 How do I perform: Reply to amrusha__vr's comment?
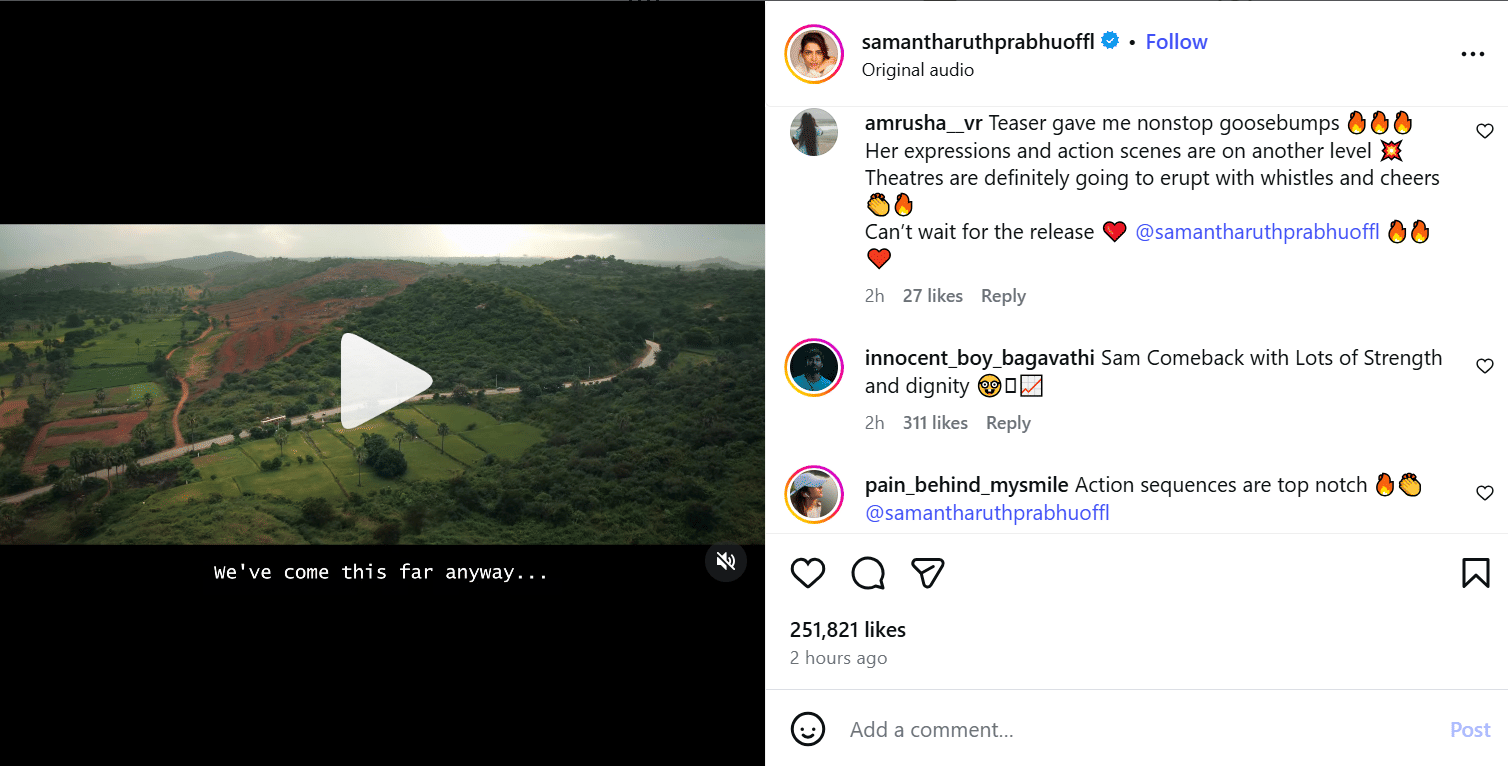coord(1003,296)
